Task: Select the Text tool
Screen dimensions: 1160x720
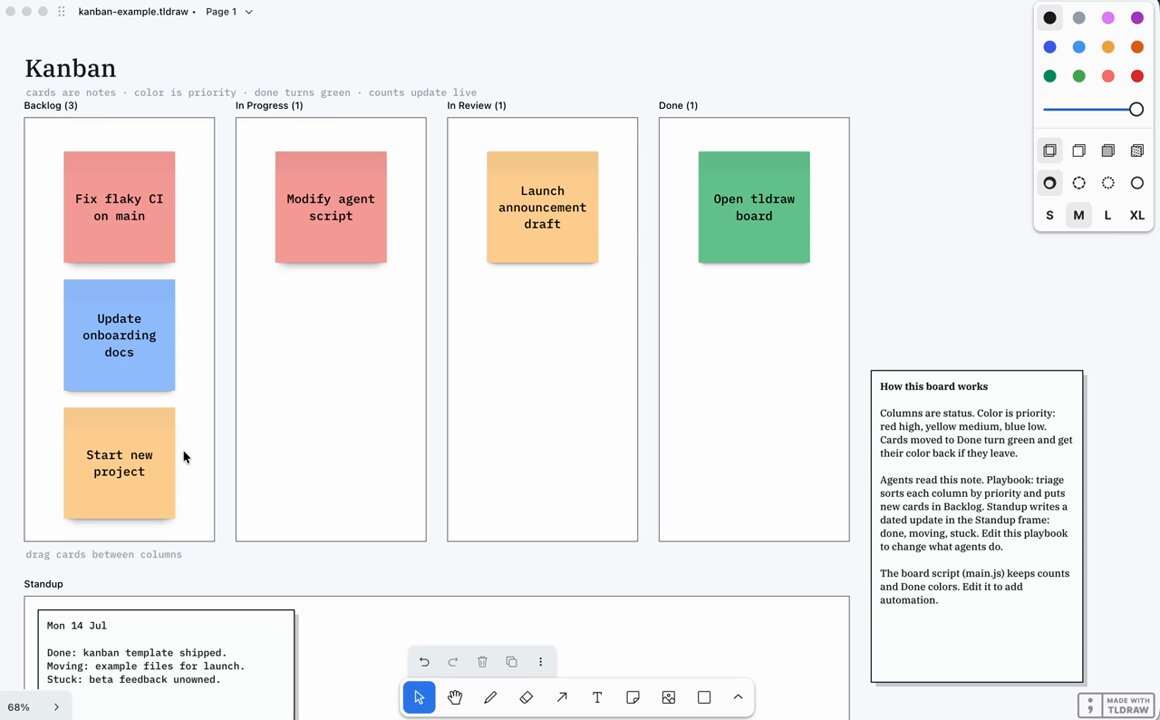Action: click(597, 697)
